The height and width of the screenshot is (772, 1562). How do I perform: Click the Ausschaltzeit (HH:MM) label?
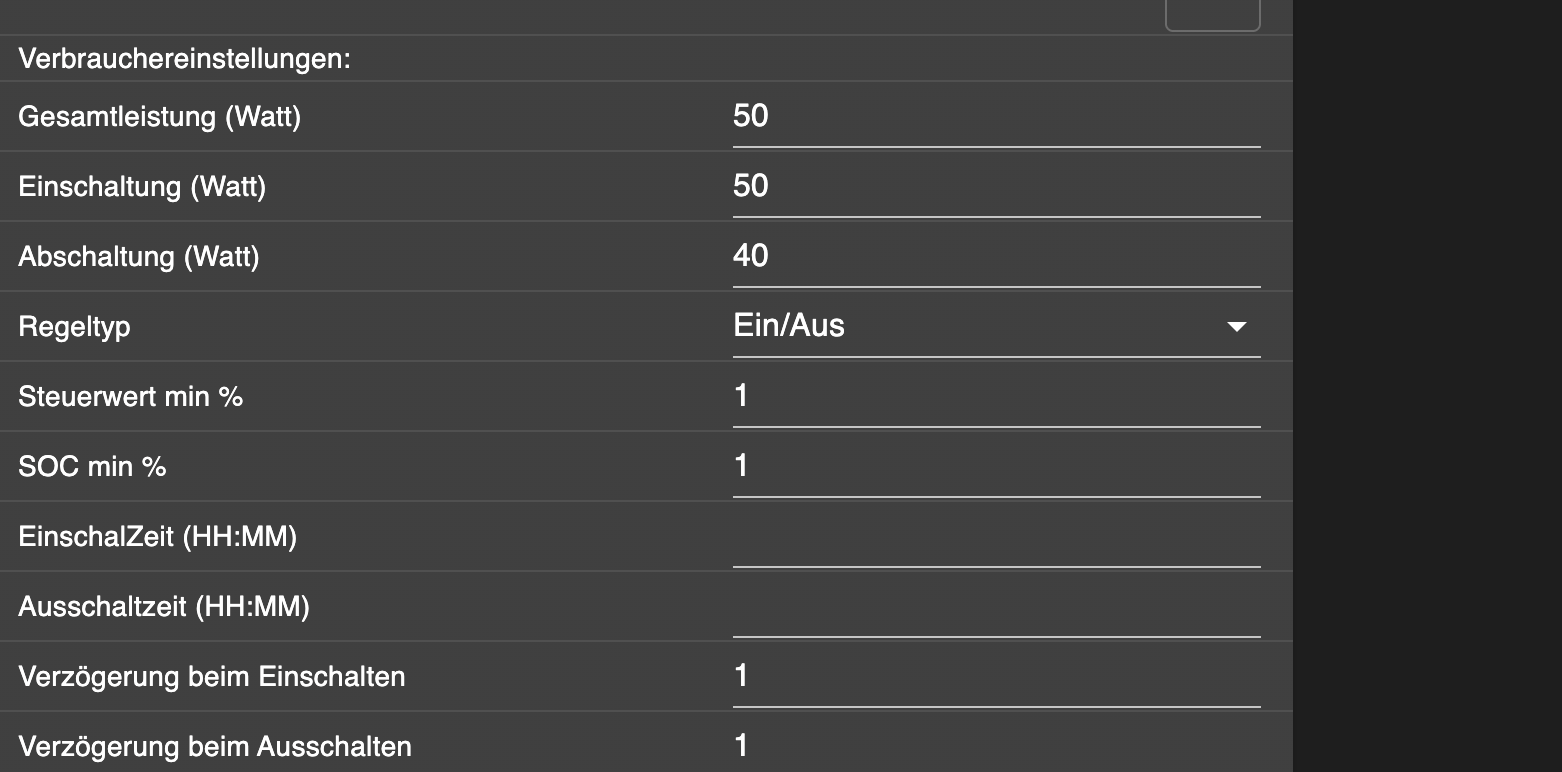coord(164,607)
